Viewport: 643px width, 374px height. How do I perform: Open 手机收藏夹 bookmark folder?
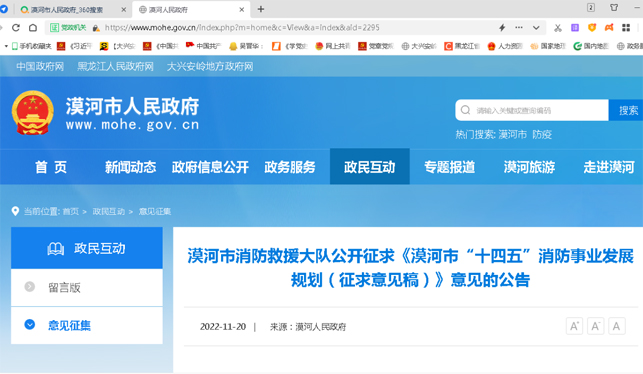pos(32,46)
